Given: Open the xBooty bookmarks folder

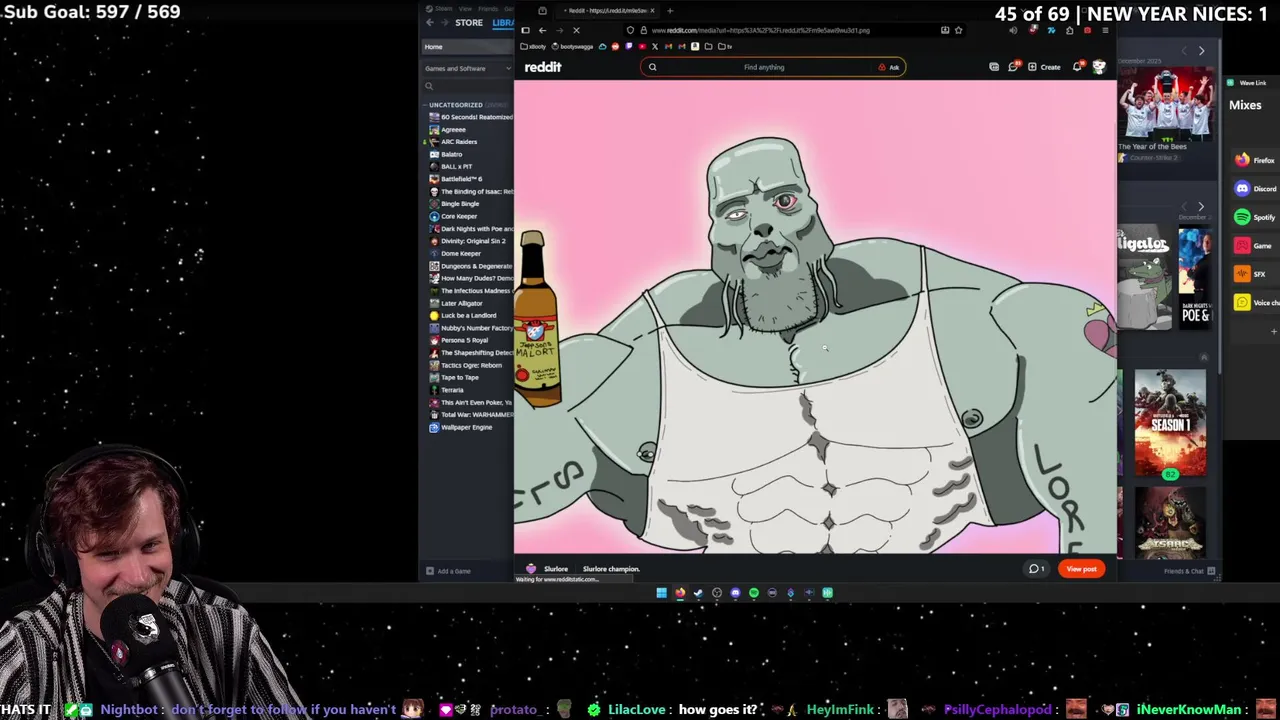Looking at the screenshot, I should pyautogui.click(x=534, y=46).
